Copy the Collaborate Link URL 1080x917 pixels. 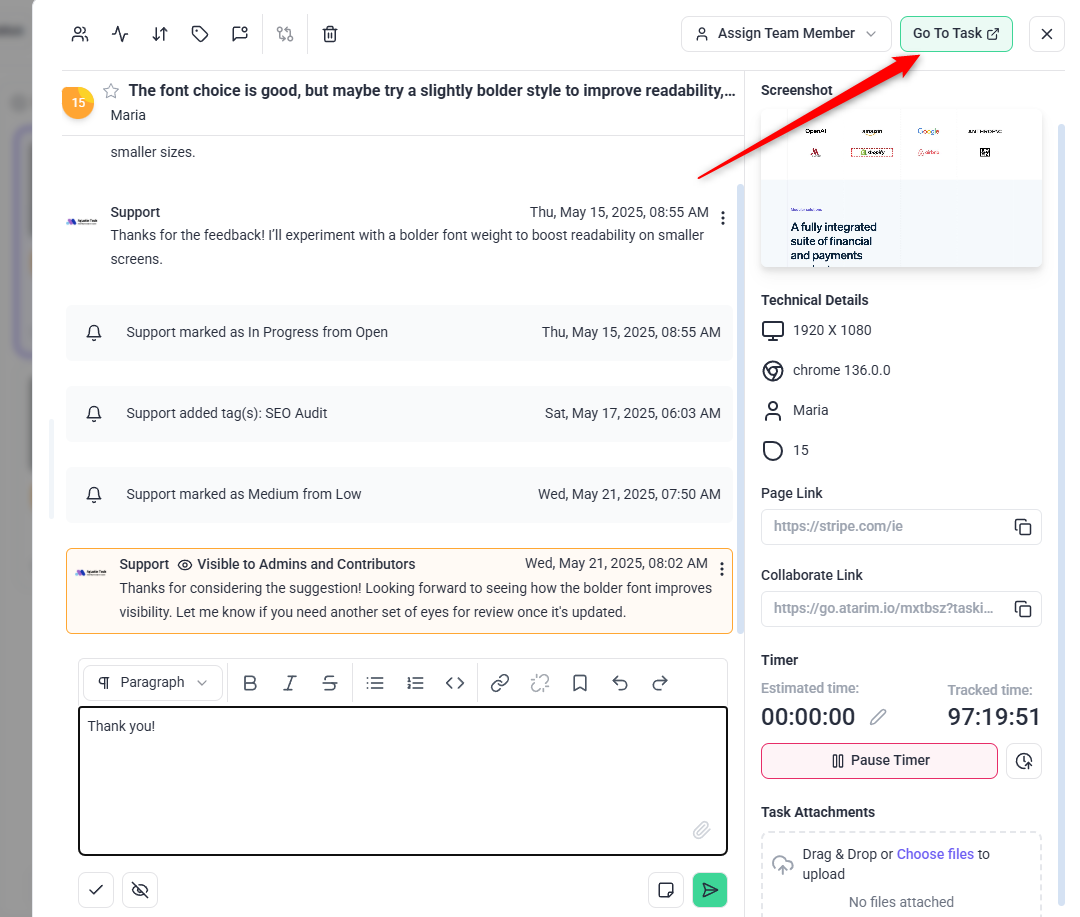1022,609
